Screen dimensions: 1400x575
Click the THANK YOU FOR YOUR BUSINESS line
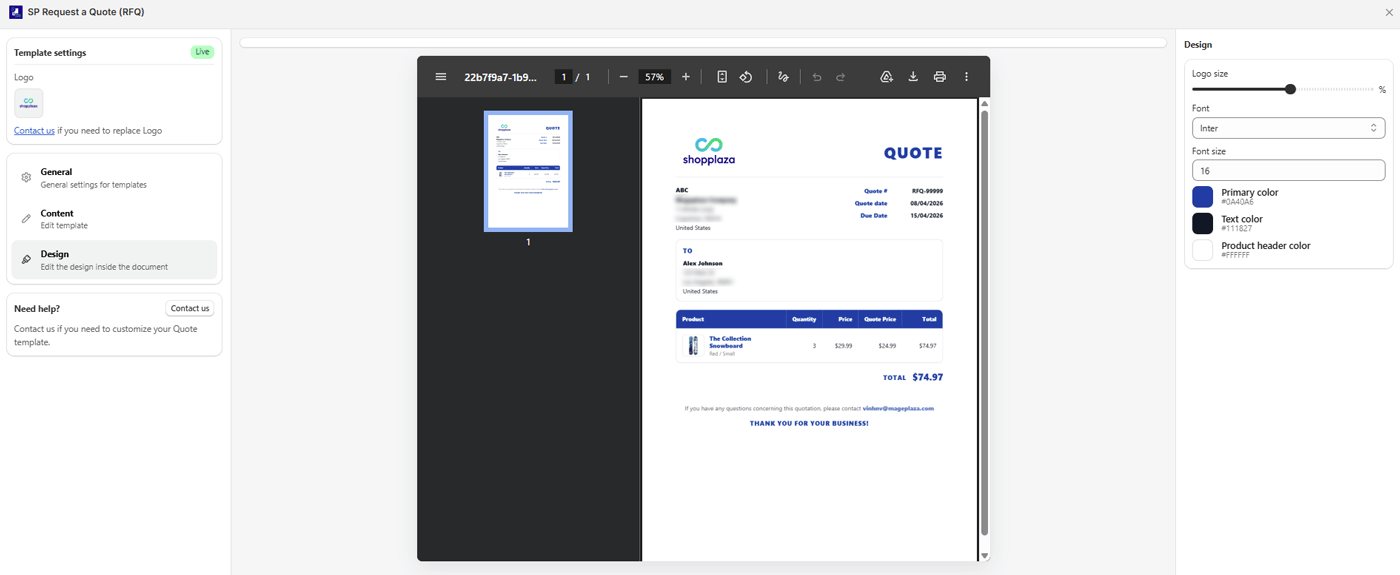(809, 423)
